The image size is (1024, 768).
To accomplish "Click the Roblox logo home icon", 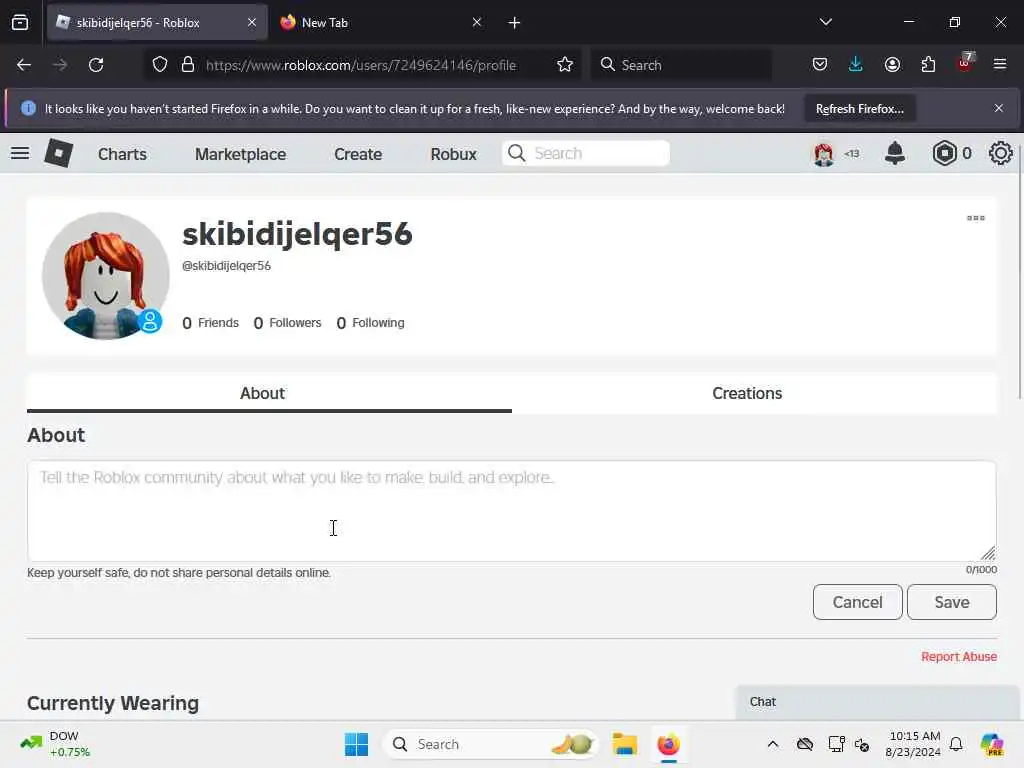I will 59,153.
